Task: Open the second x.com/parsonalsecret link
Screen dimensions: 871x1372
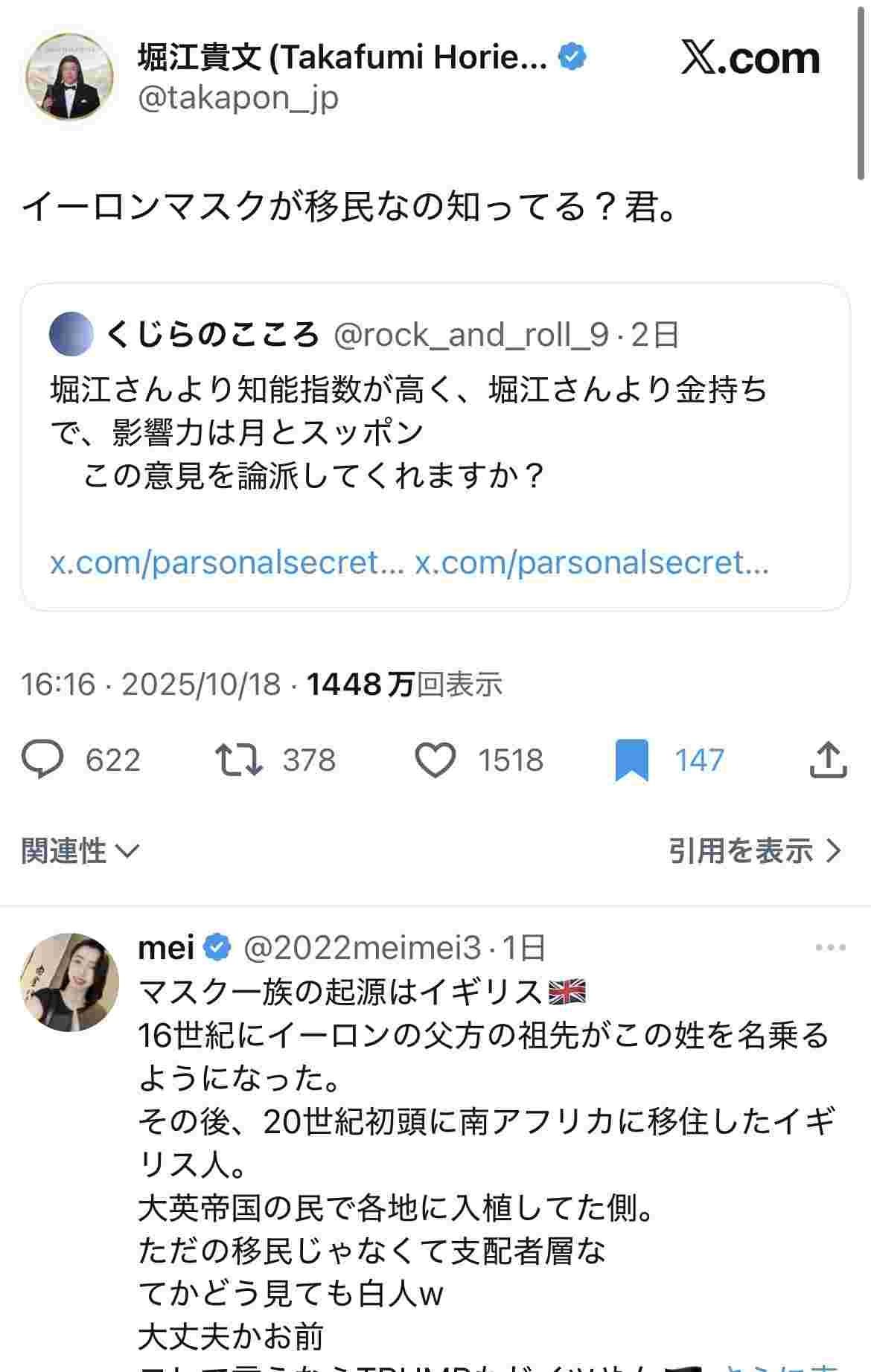Action: coord(592,562)
